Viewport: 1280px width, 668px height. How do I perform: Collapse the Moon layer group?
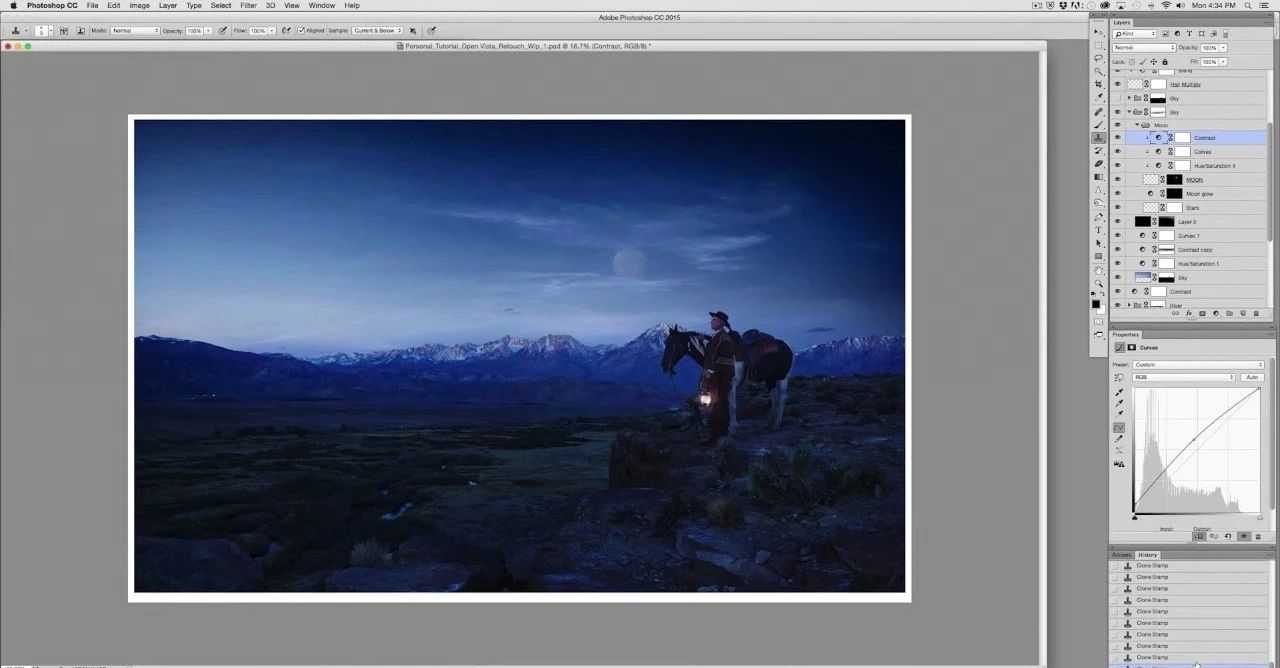coord(1135,125)
